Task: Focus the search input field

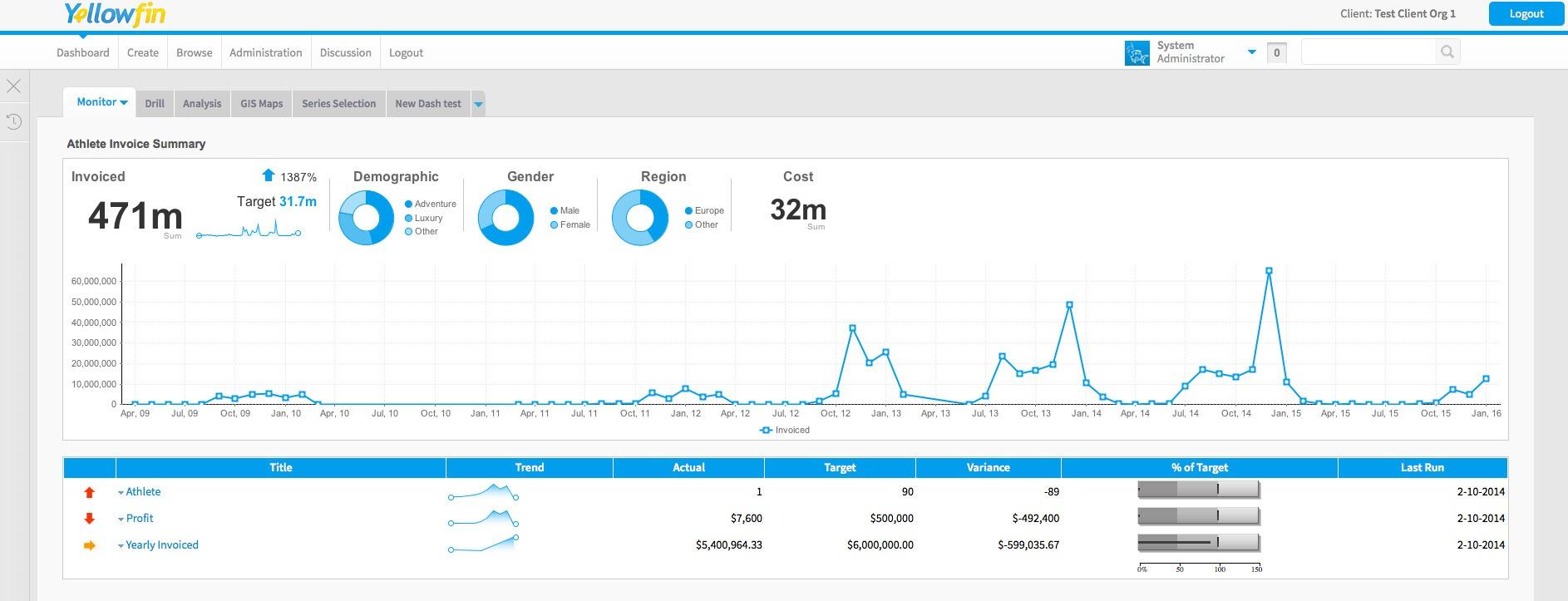Action: [1369, 52]
